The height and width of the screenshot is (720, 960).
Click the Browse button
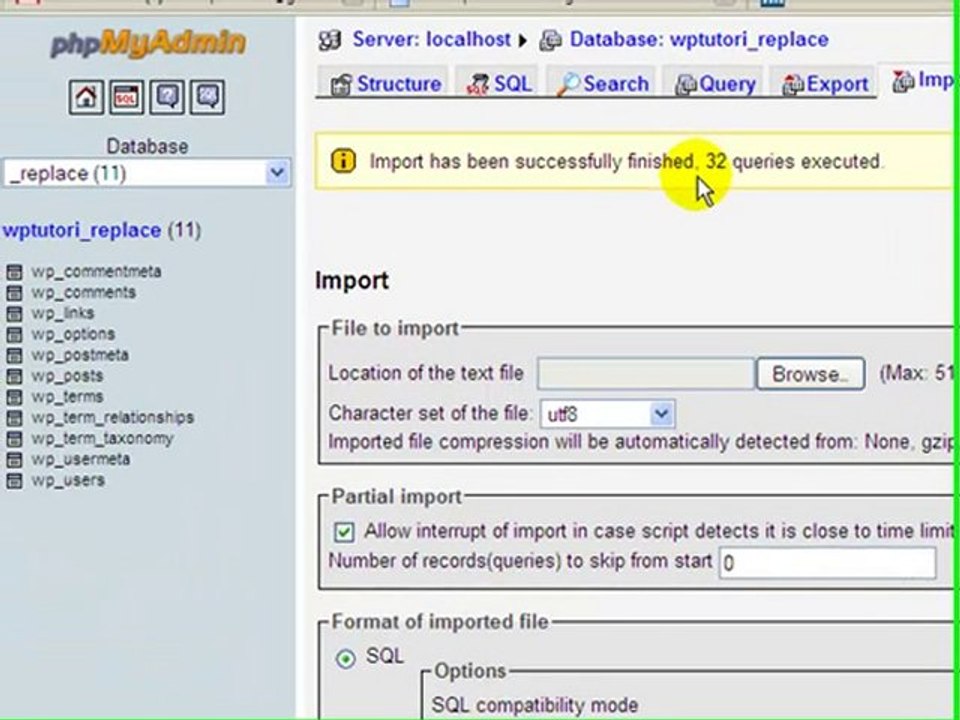pyautogui.click(x=810, y=373)
